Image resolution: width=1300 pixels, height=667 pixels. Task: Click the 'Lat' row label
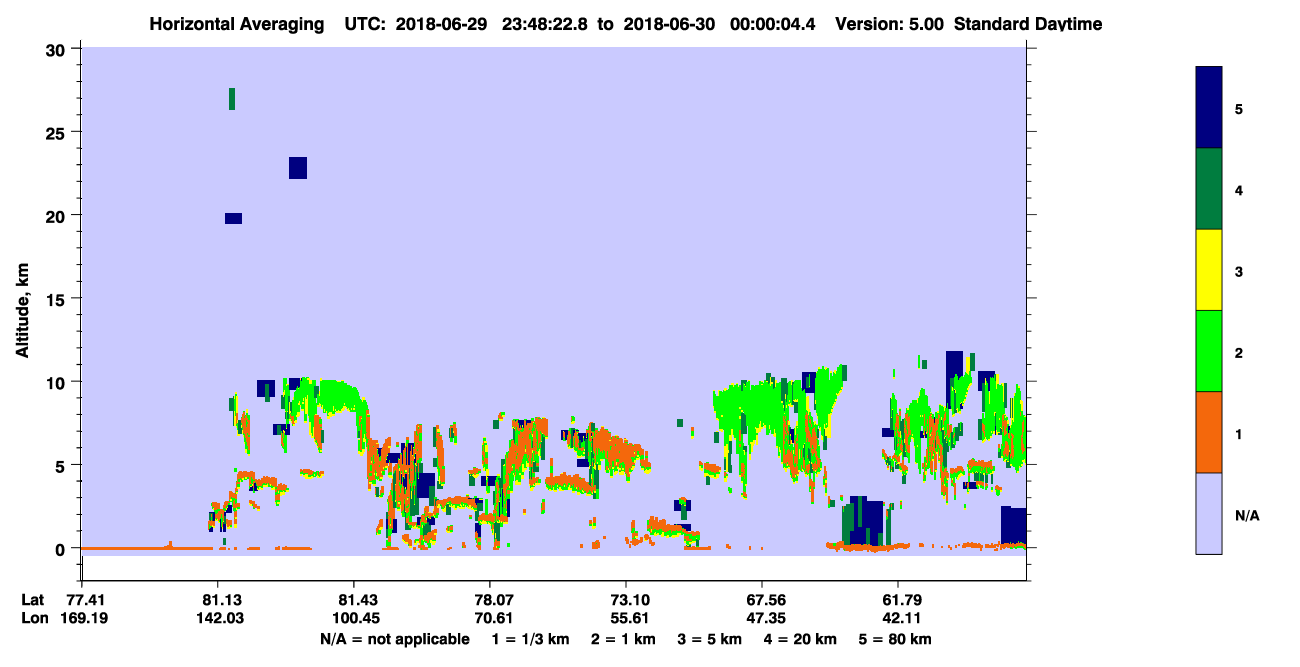point(33,600)
